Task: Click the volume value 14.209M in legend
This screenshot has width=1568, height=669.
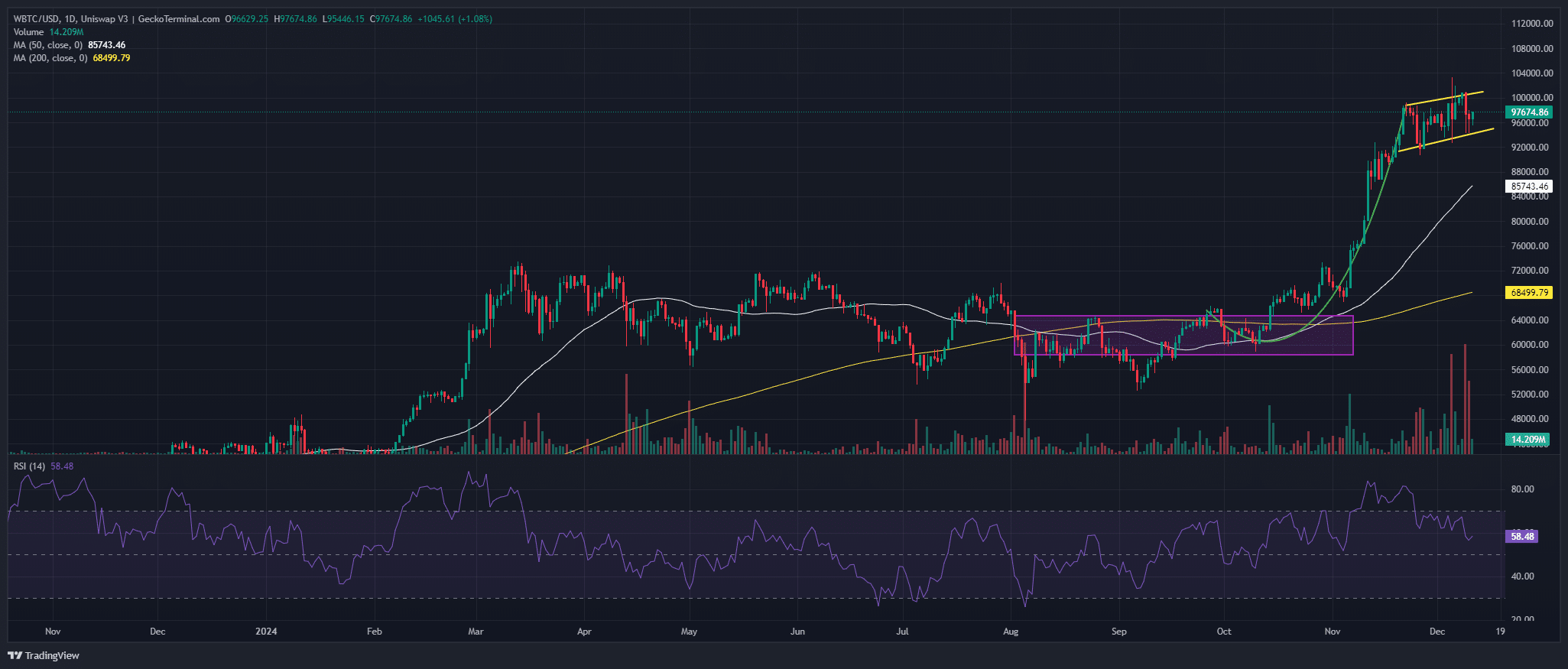Action: [x=67, y=32]
